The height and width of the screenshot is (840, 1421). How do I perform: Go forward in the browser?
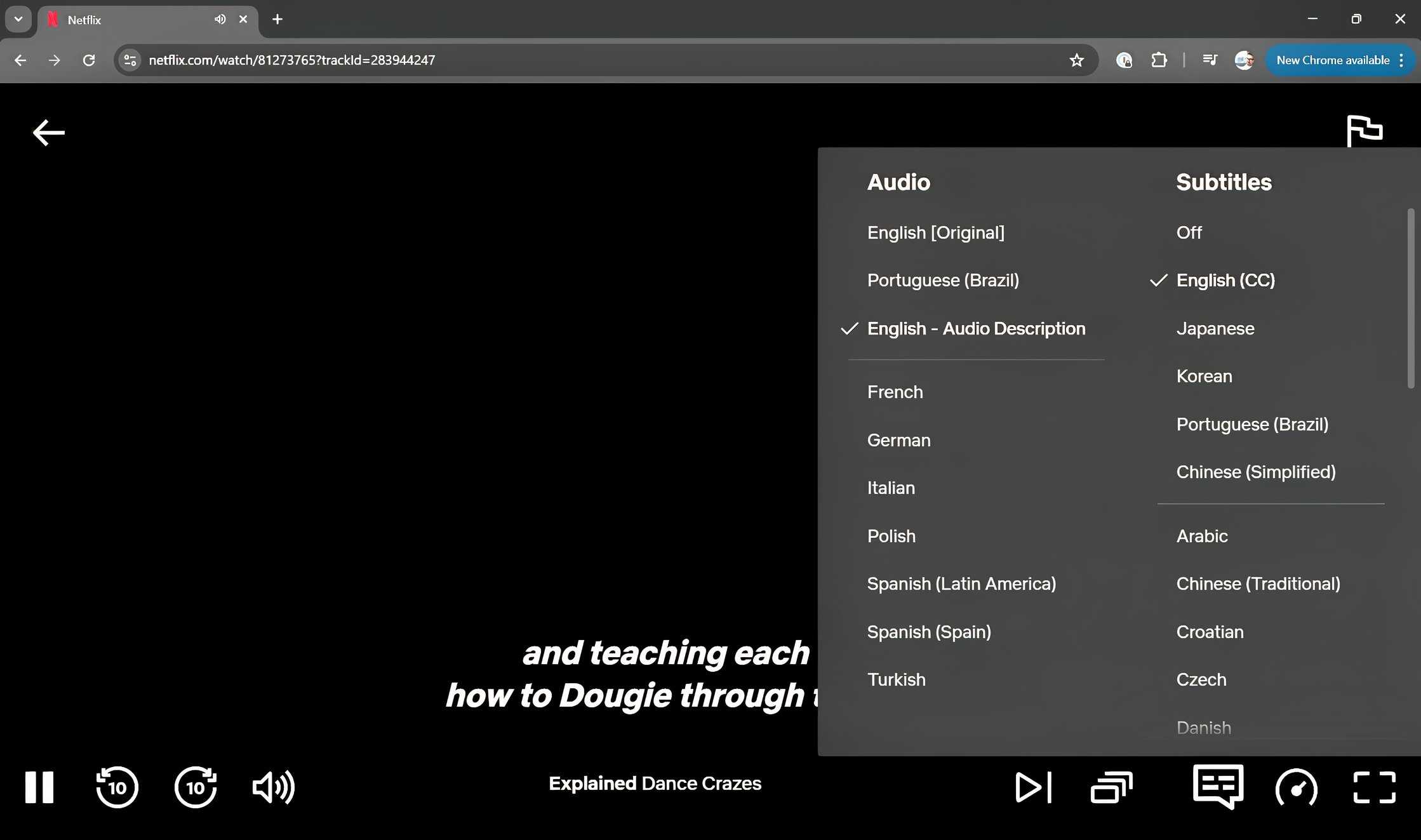tap(55, 60)
